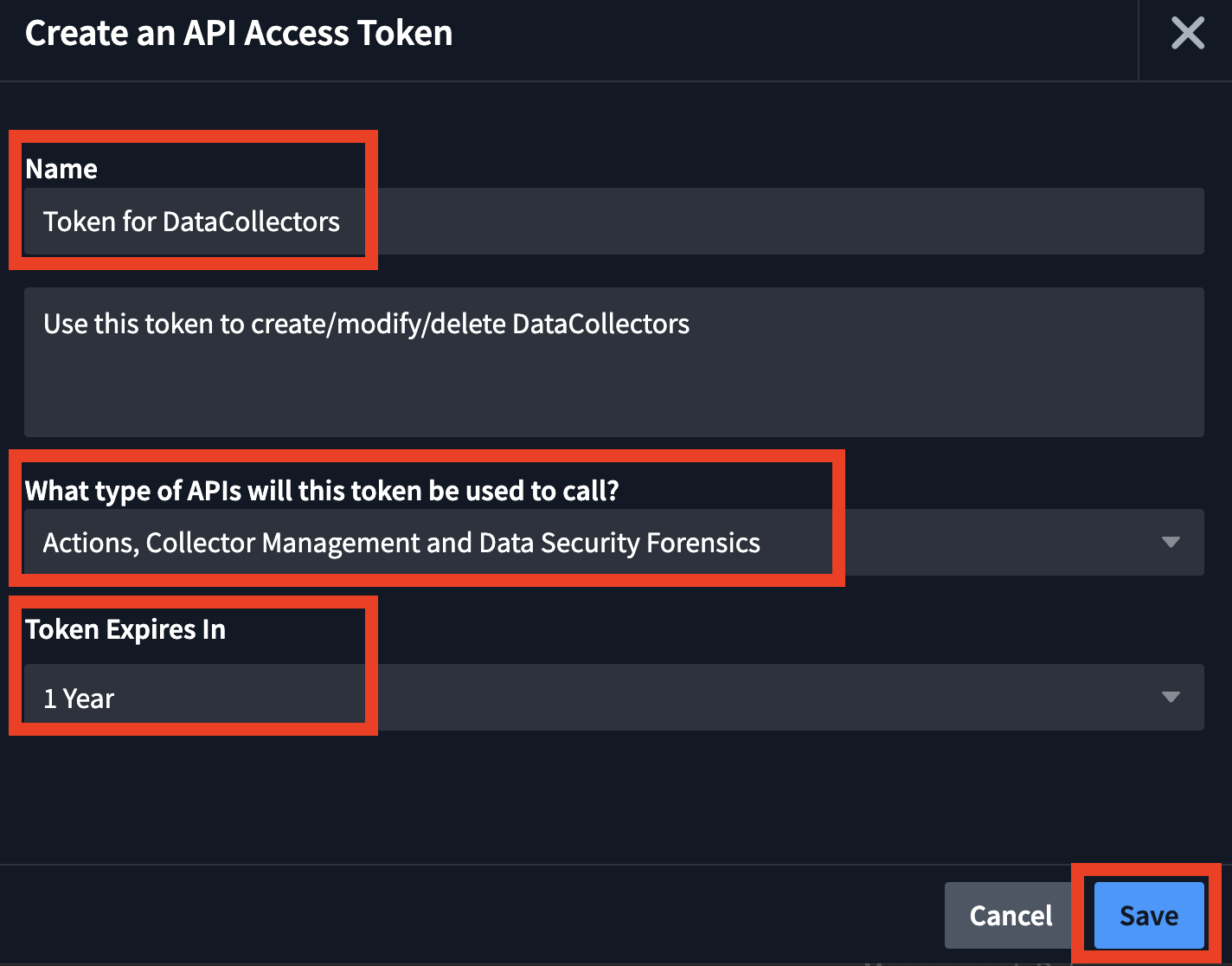Open the API type dropdown

pos(613,543)
